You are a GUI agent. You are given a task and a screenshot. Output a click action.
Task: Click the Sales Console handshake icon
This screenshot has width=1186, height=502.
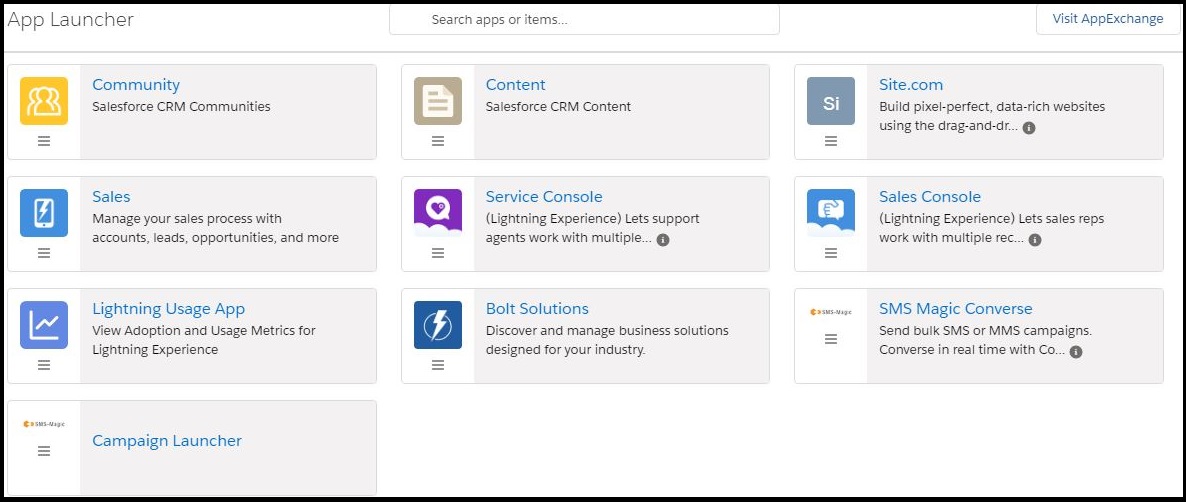(831, 212)
